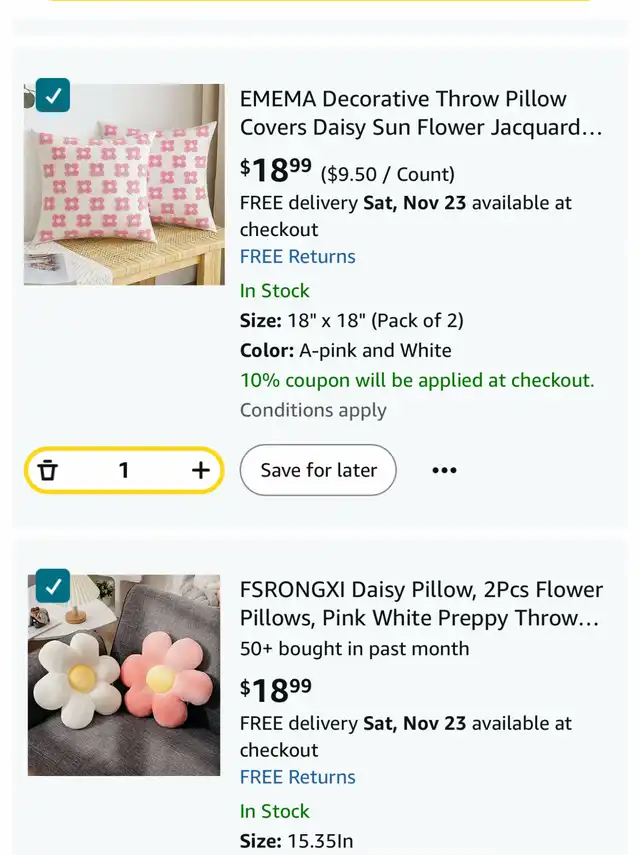Click the 50+ bought in past month label
The width and height of the screenshot is (640, 855).
click(354, 648)
